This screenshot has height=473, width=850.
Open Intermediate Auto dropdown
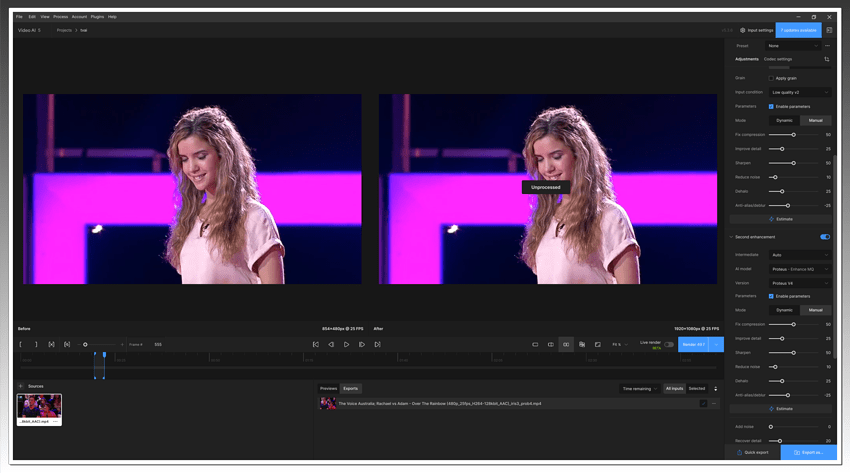(x=800, y=255)
